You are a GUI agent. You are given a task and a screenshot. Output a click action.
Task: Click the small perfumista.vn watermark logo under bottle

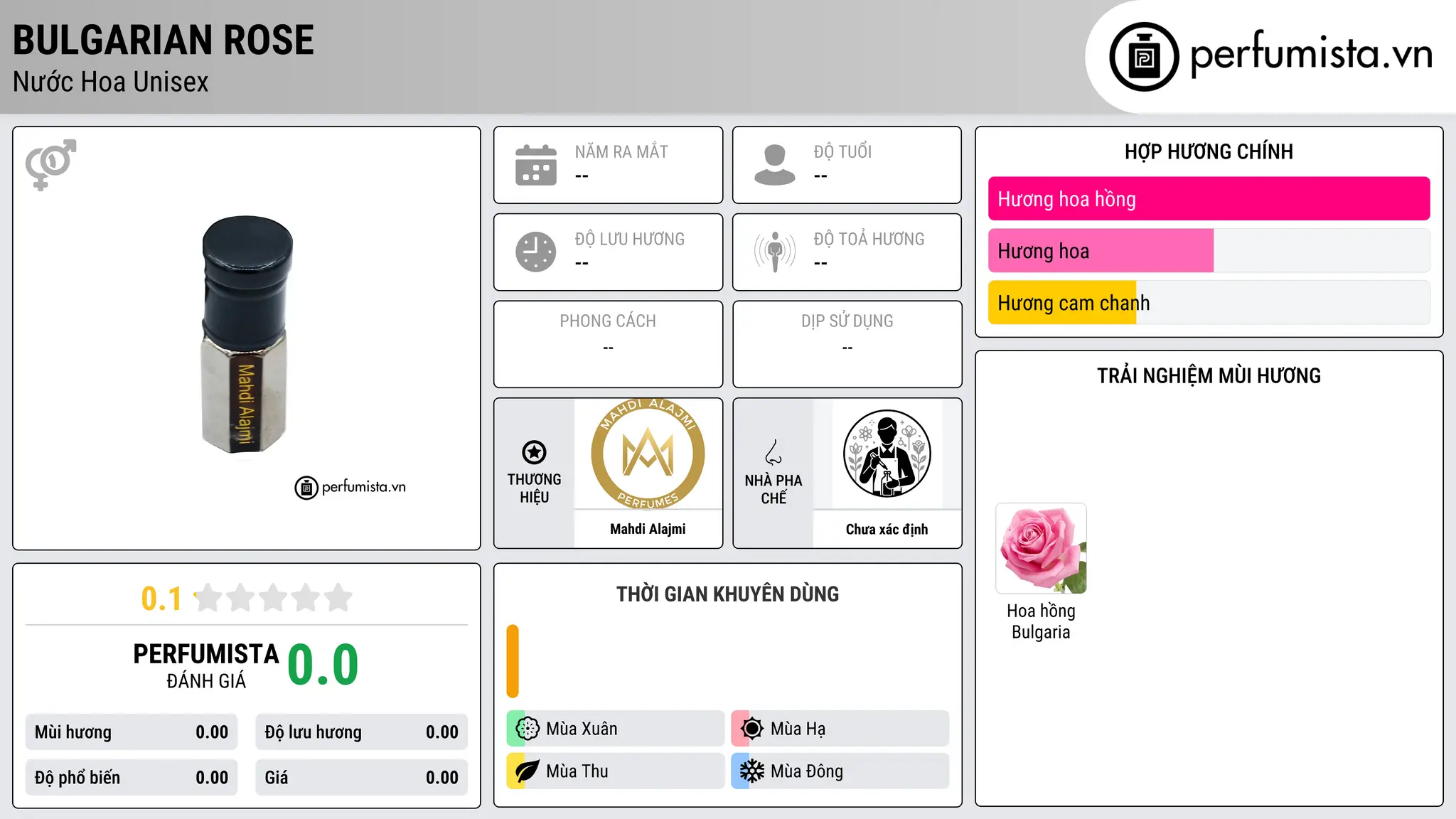click(350, 488)
